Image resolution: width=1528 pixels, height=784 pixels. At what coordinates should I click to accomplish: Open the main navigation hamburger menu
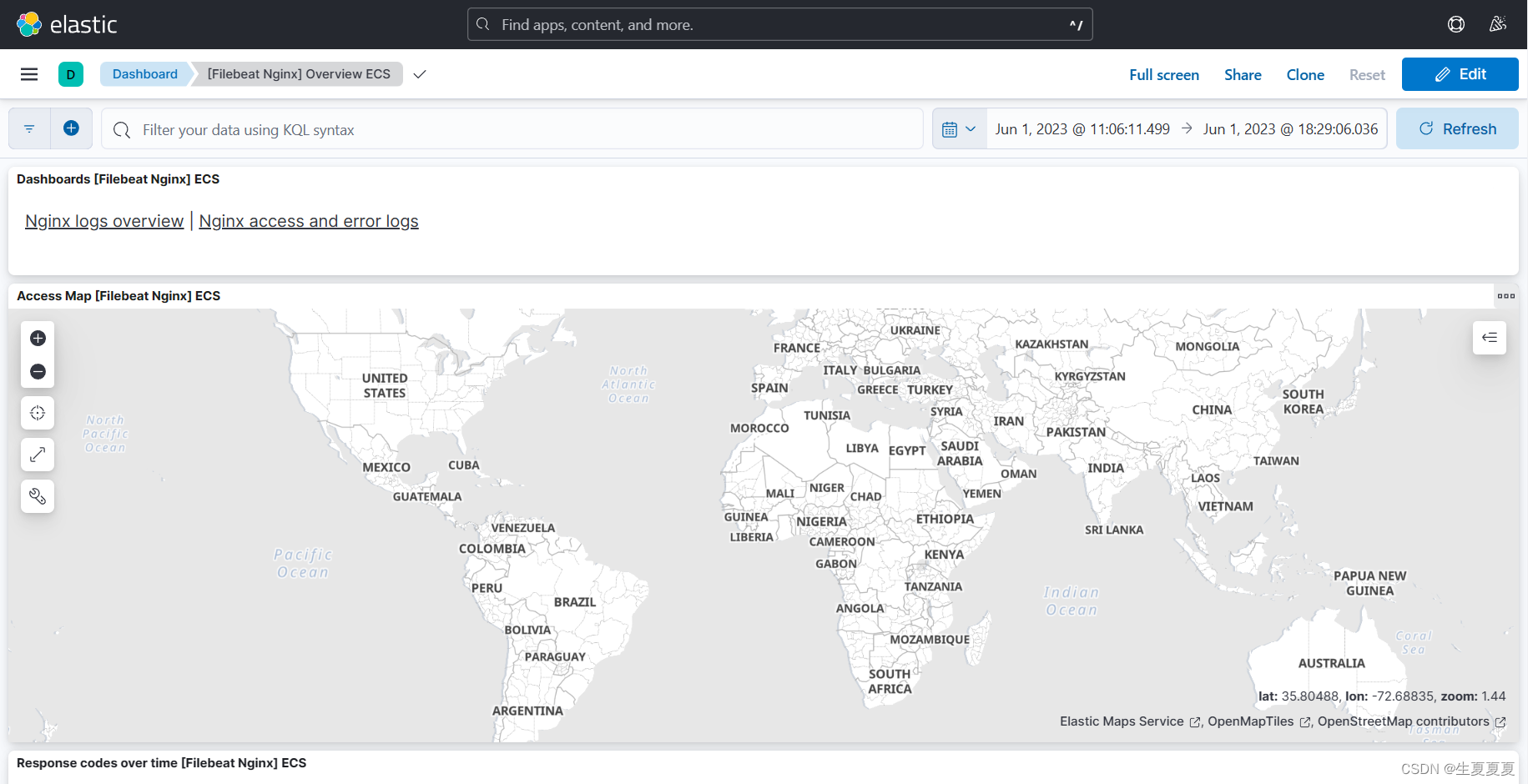[x=29, y=74]
